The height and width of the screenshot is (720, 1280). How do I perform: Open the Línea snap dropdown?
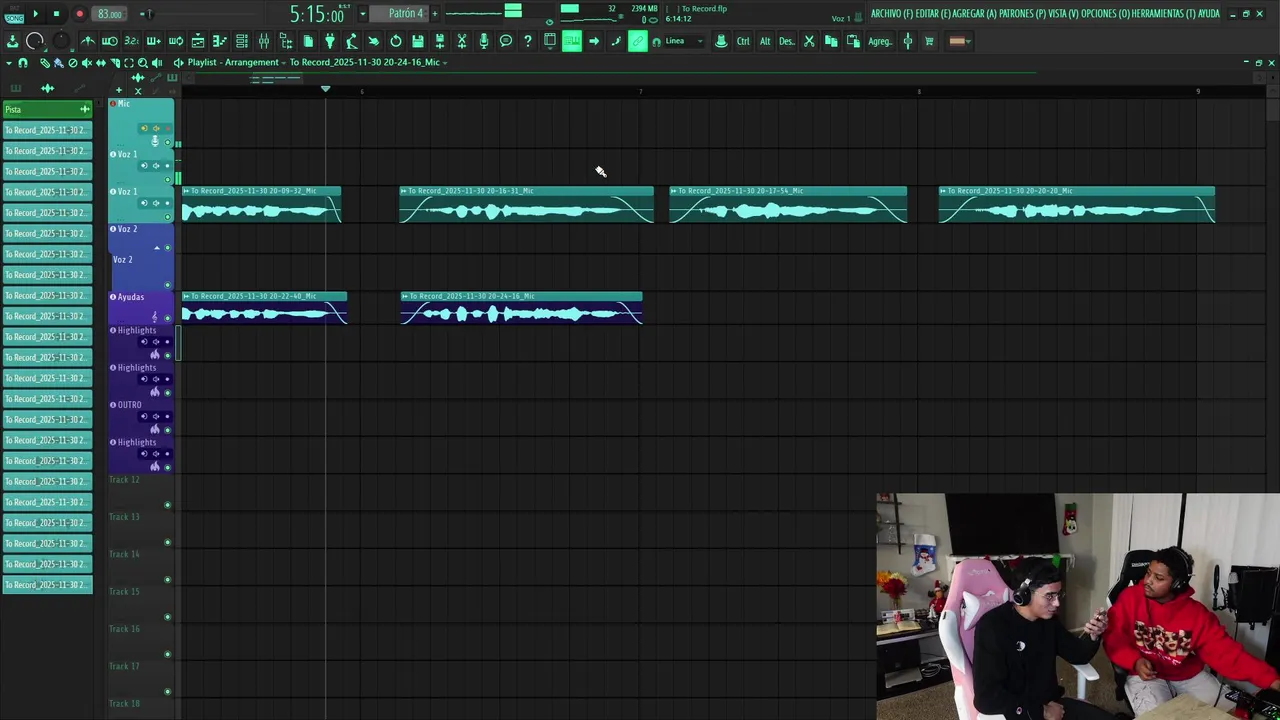pyautogui.click(x=683, y=41)
